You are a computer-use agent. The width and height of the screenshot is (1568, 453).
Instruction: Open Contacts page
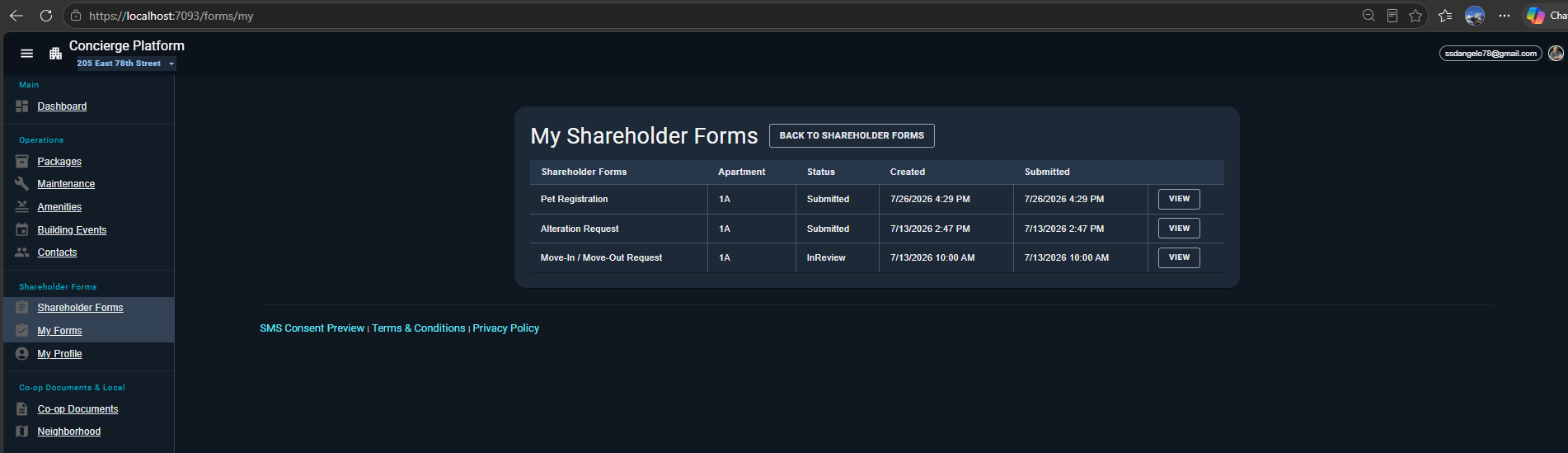[57, 252]
